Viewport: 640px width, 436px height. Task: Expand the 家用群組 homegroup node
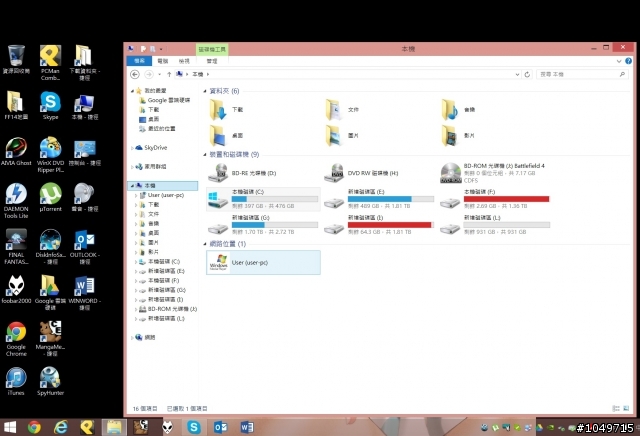pyautogui.click(x=132, y=167)
